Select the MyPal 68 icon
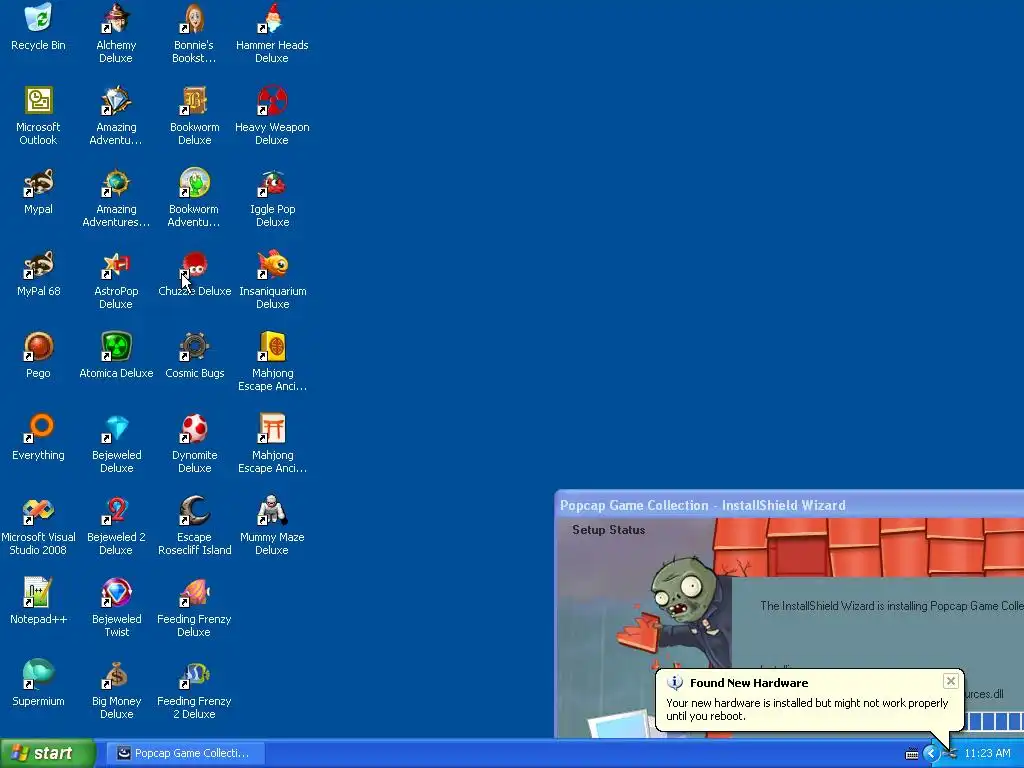Image resolution: width=1024 pixels, height=768 pixels. point(39,264)
